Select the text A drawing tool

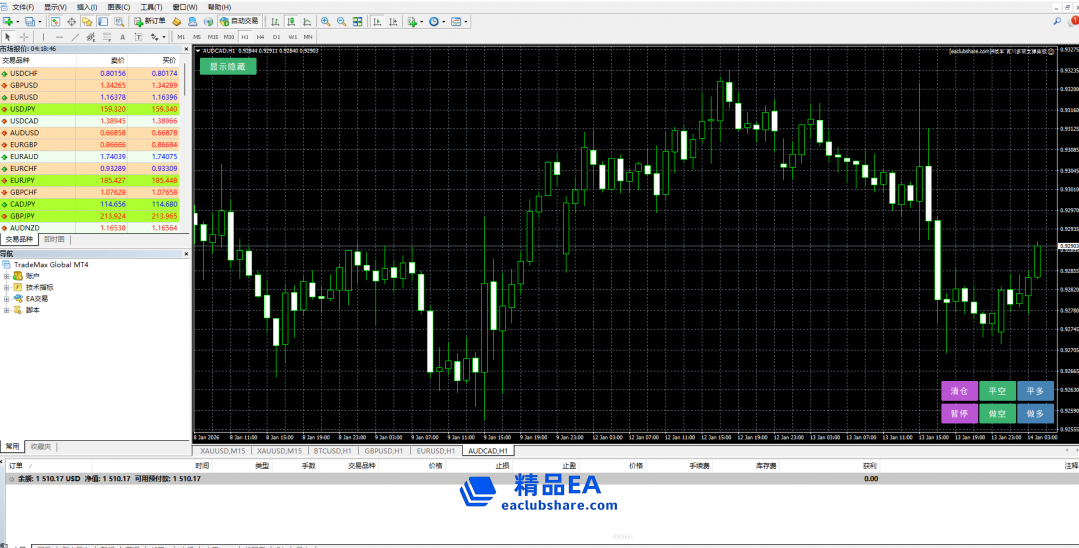(122, 36)
